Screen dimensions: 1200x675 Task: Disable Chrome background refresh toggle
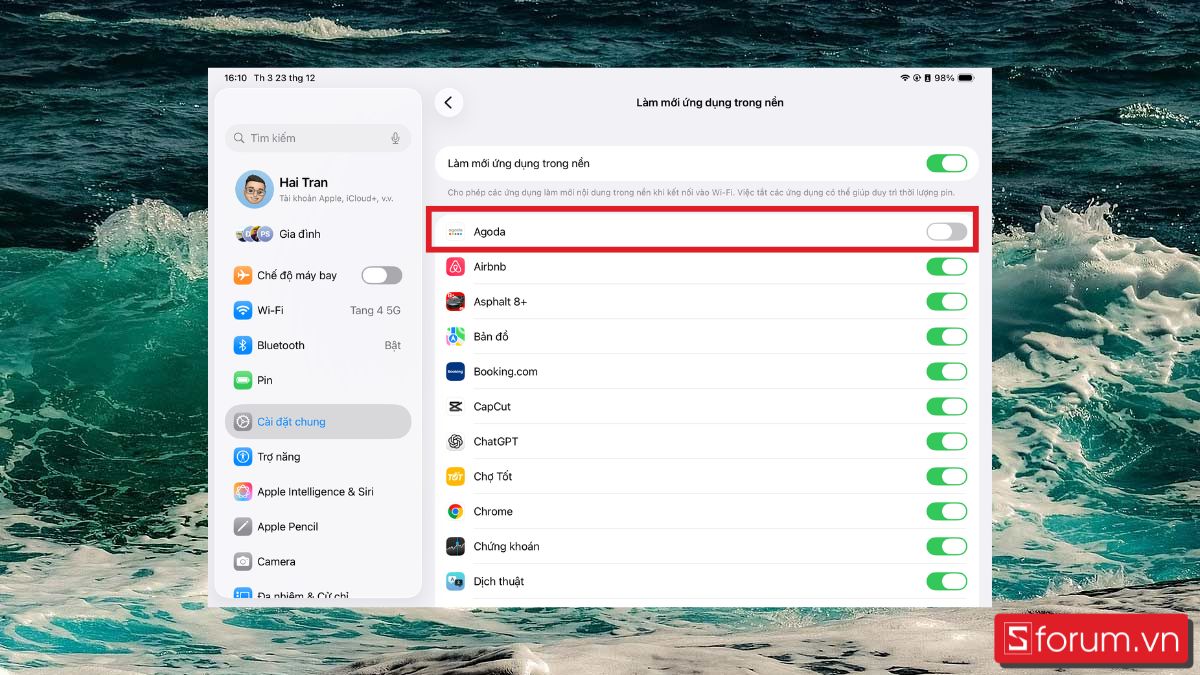947,512
